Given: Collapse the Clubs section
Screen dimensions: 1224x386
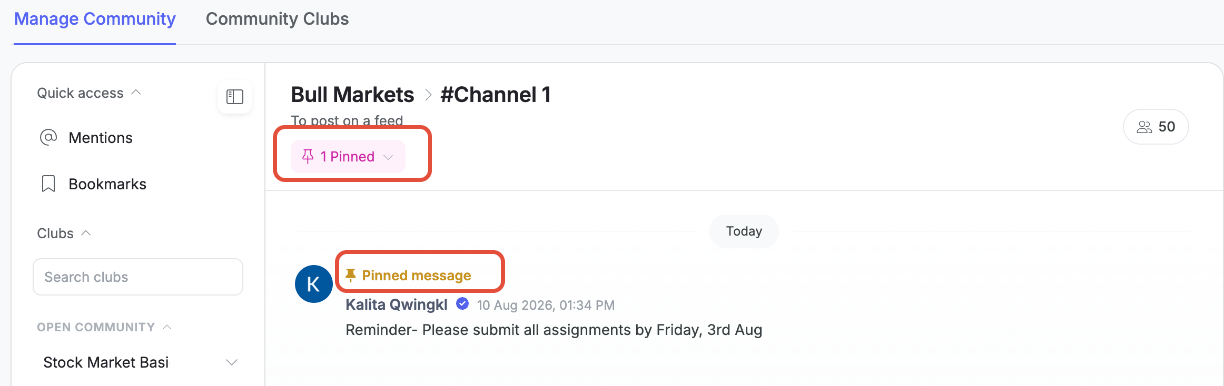Looking at the screenshot, I should coord(86,233).
